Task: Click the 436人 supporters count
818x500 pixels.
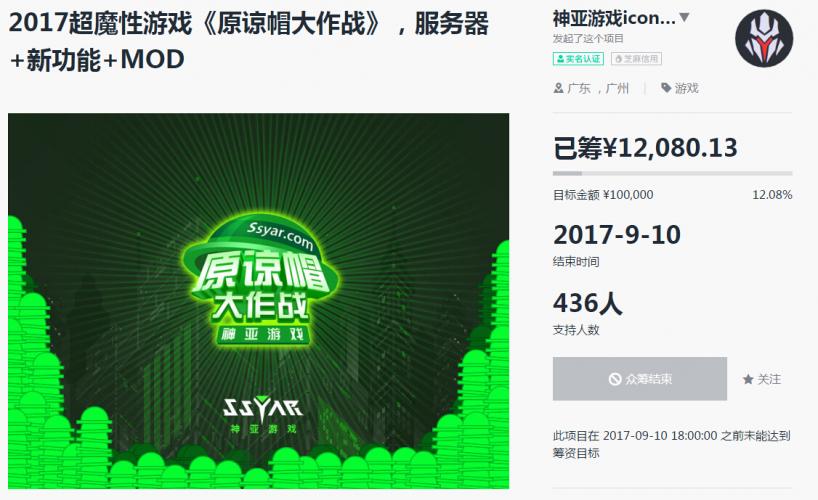Action: [588, 303]
